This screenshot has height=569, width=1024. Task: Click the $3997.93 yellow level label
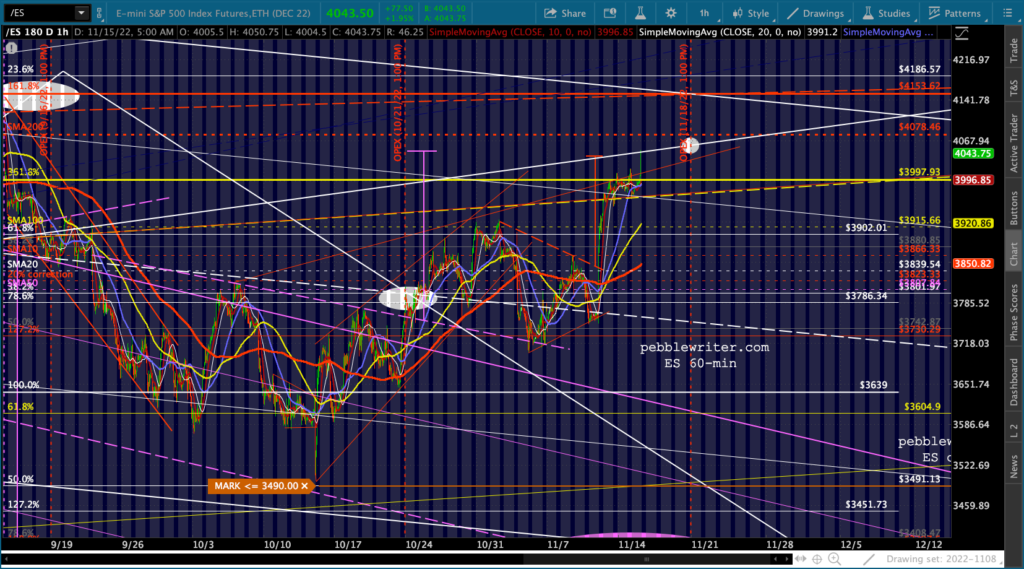tap(919, 172)
